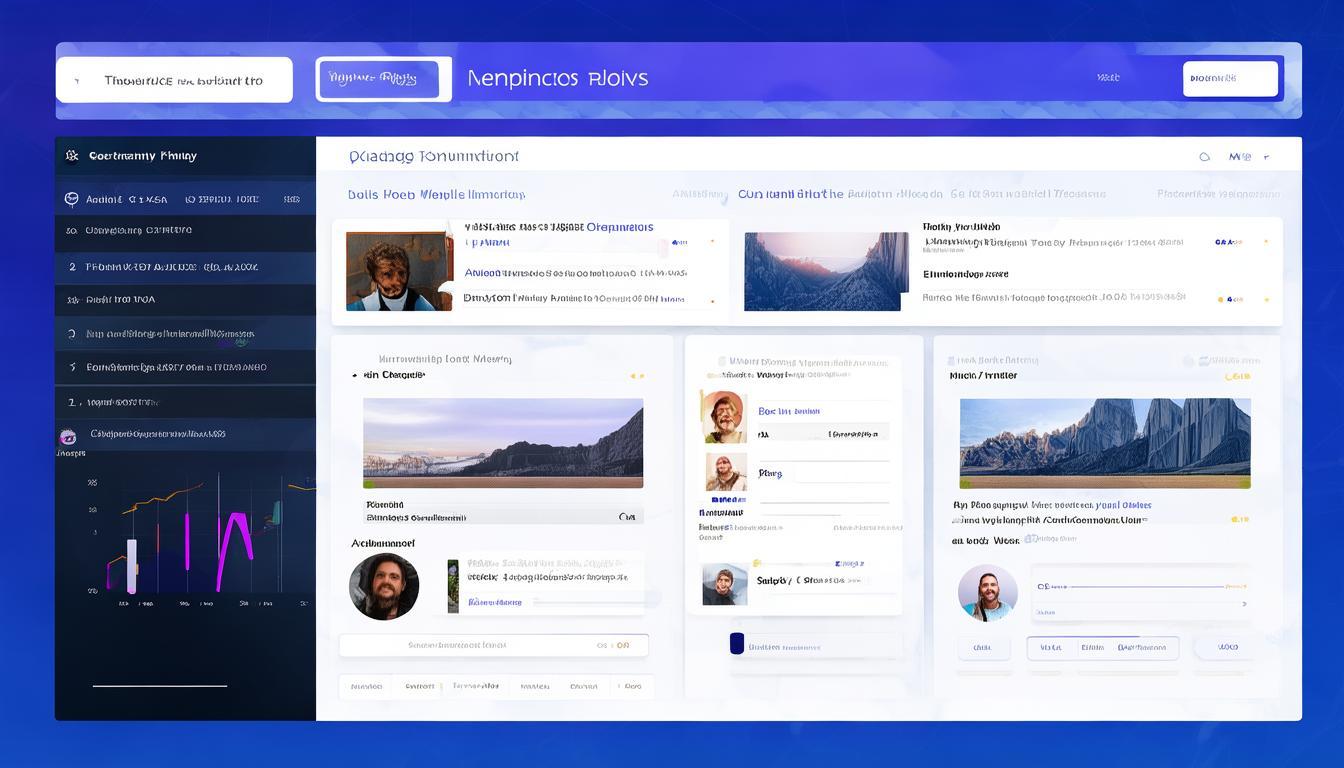Click the yellow dots icon on the left landscape card
Image resolution: width=1344 pixels, height=768 pixels.
[x=636, y=376]
